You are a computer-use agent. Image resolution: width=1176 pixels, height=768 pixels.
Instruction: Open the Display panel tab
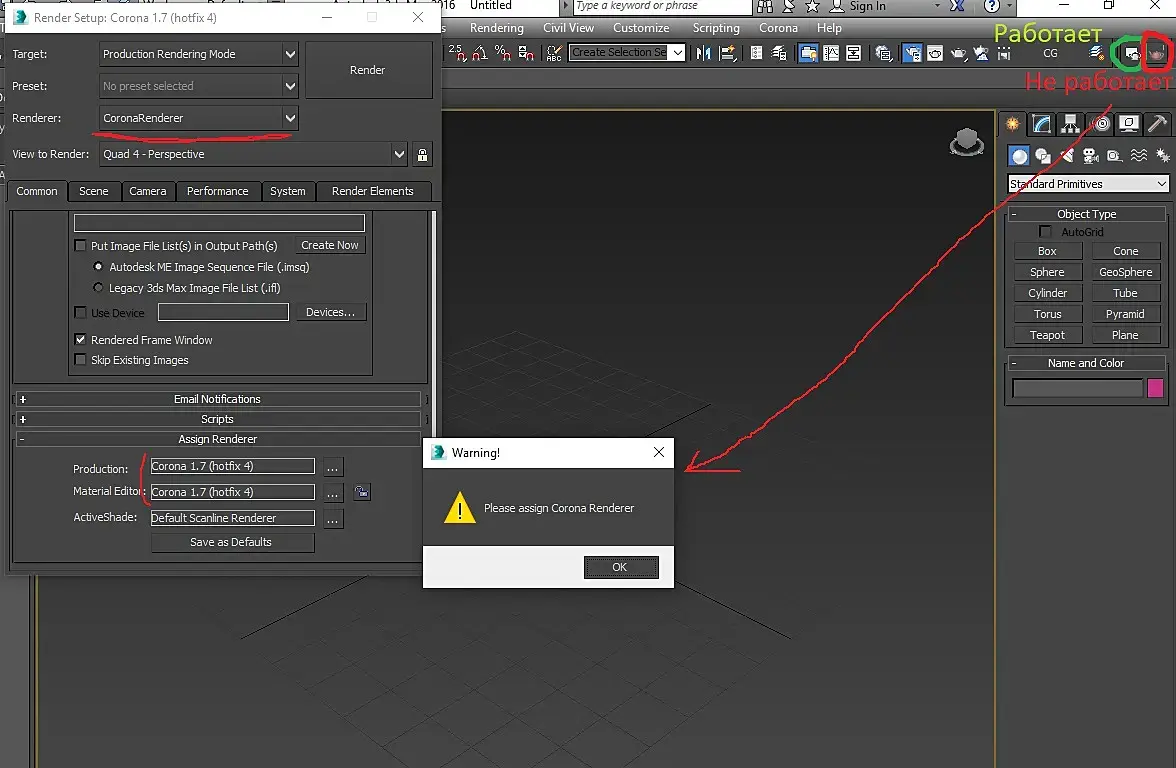(1129, 124)
